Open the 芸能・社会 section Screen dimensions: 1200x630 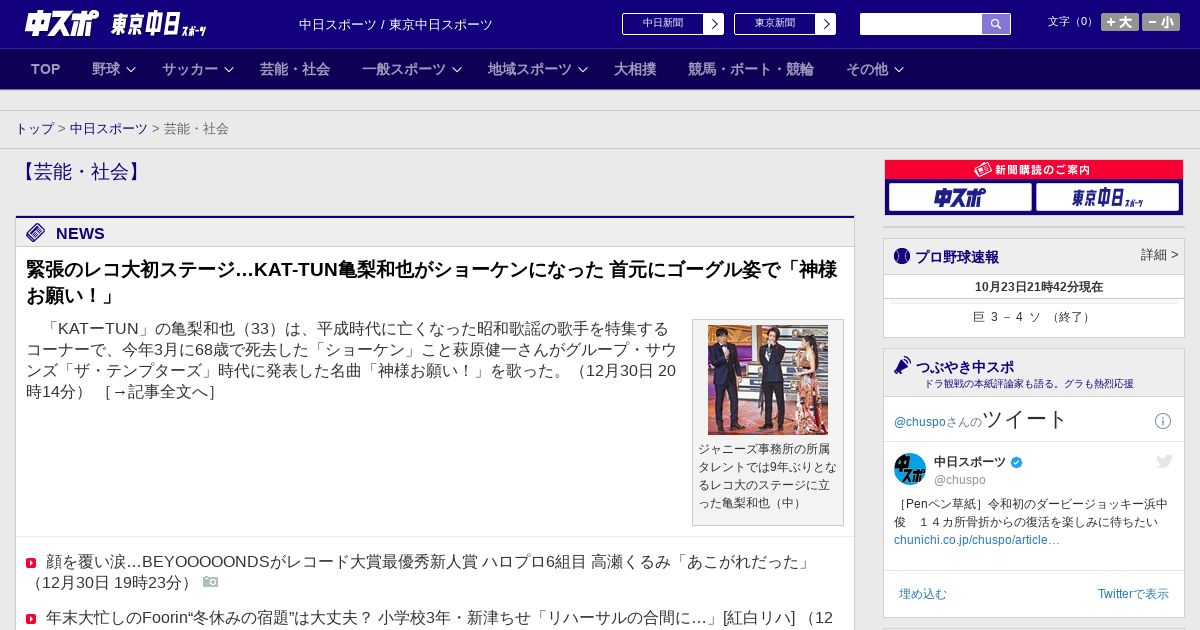pyautogui.click(x=295, y=69)
